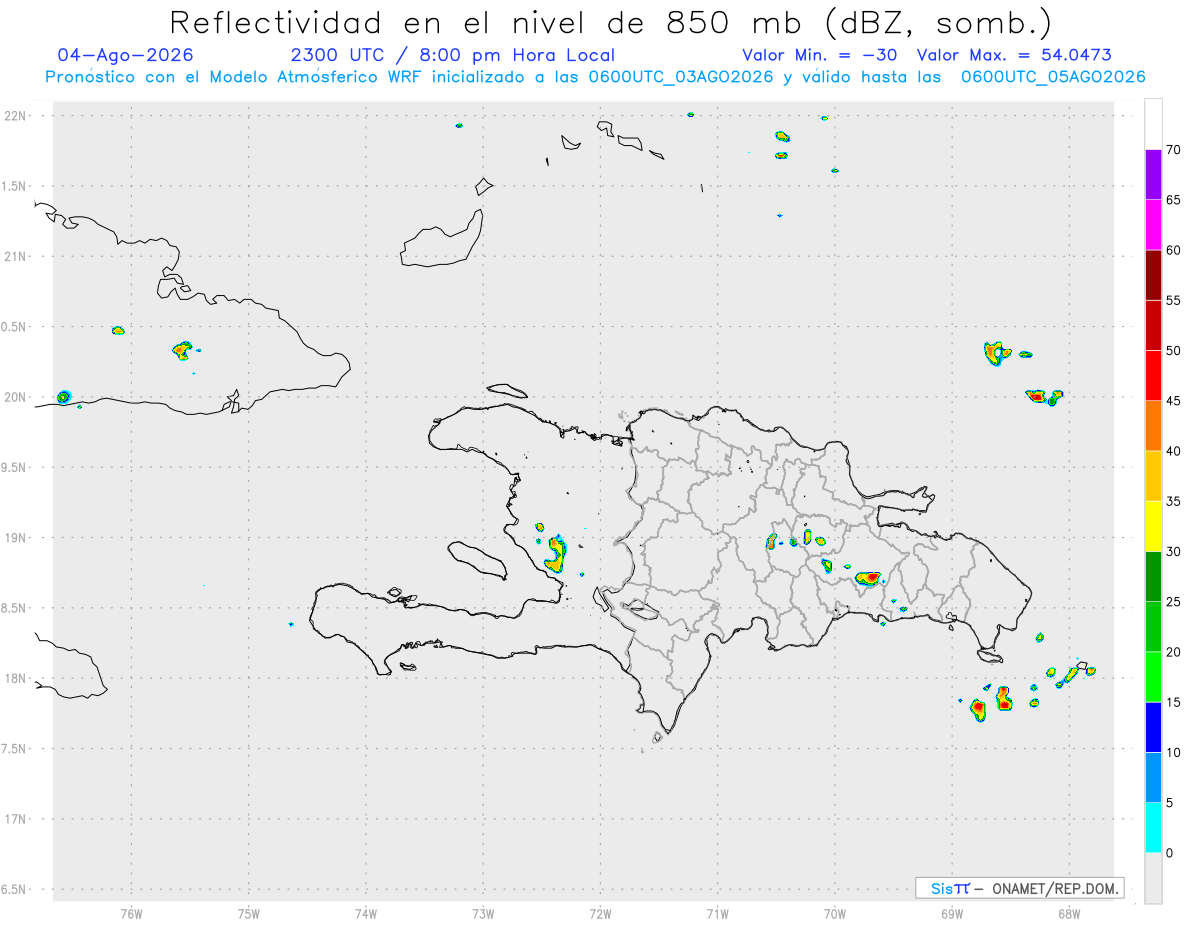Click the '71W' longitude label
The height and width of the screenshot is (927, 1200).
pyautogui.click(x=717, y=913)
